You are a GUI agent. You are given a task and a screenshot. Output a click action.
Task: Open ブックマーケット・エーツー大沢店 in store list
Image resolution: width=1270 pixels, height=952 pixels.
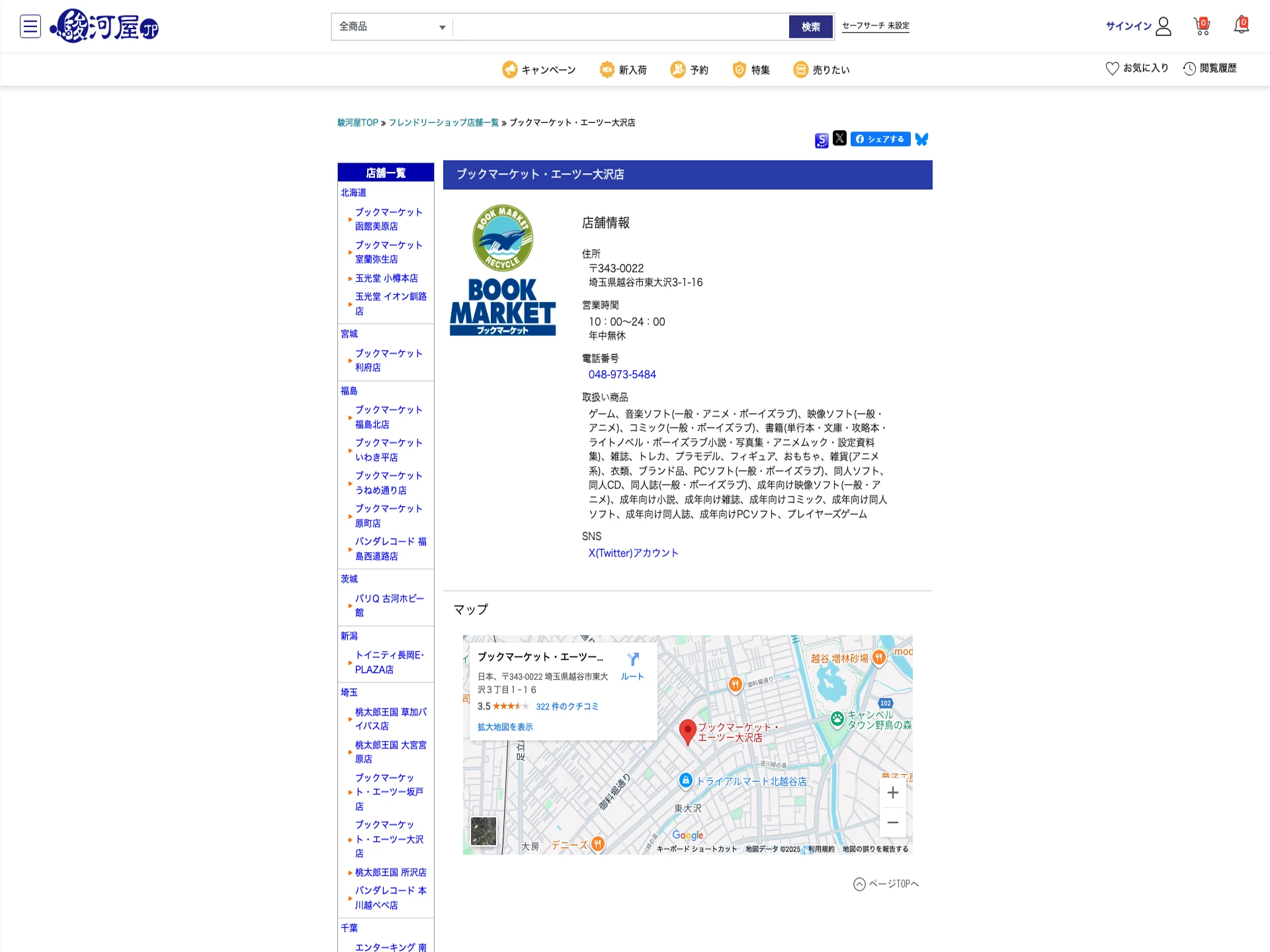[389, 839]
